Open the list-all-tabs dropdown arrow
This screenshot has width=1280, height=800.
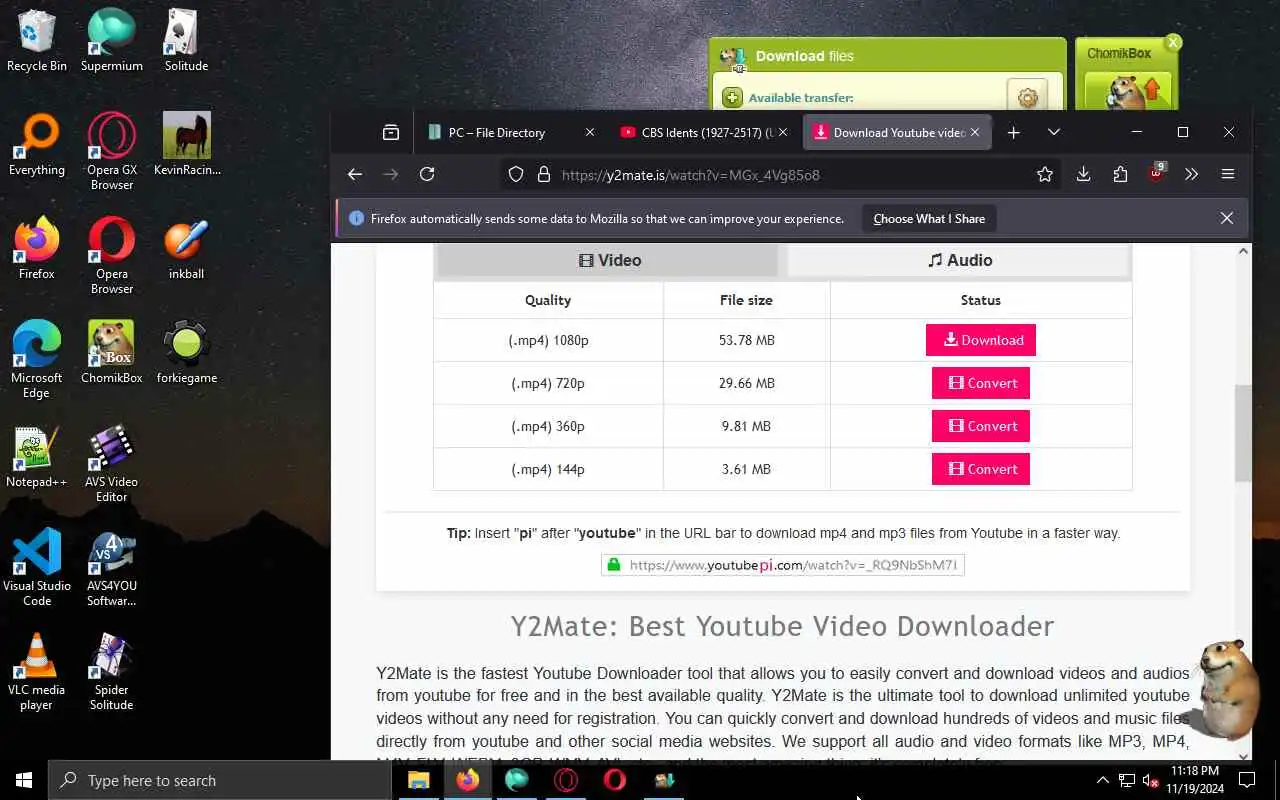click(x=1054, y=132)
